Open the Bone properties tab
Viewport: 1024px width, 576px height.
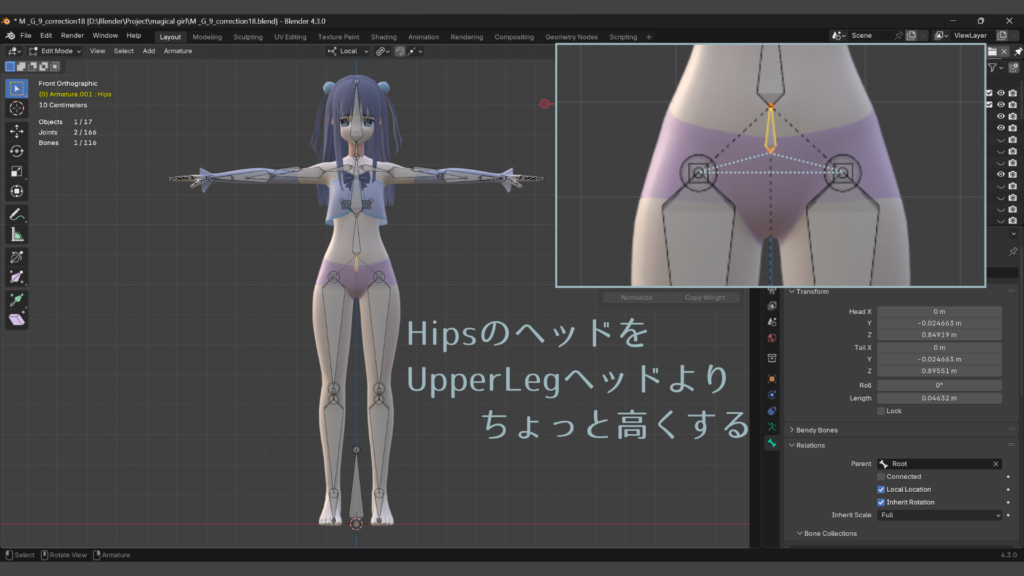click(x=772, y=442)
